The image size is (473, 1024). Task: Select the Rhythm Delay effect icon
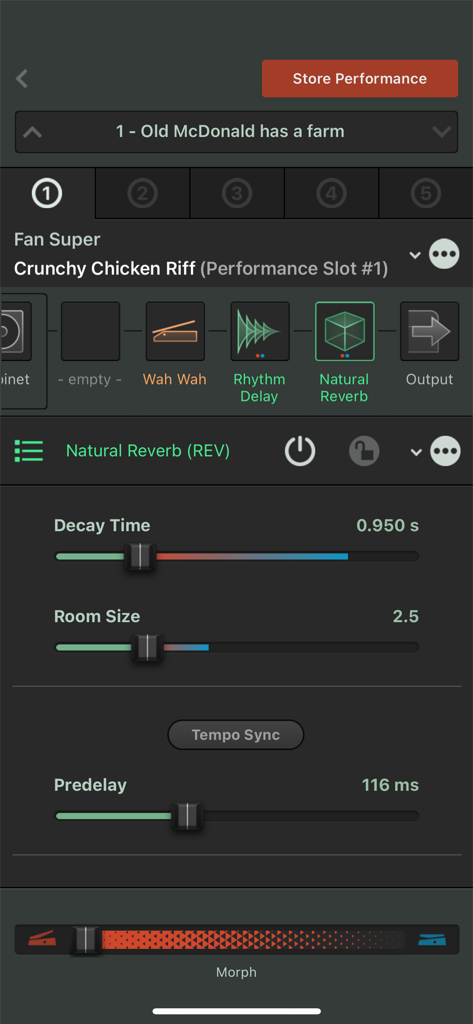(x=260, y=332)
